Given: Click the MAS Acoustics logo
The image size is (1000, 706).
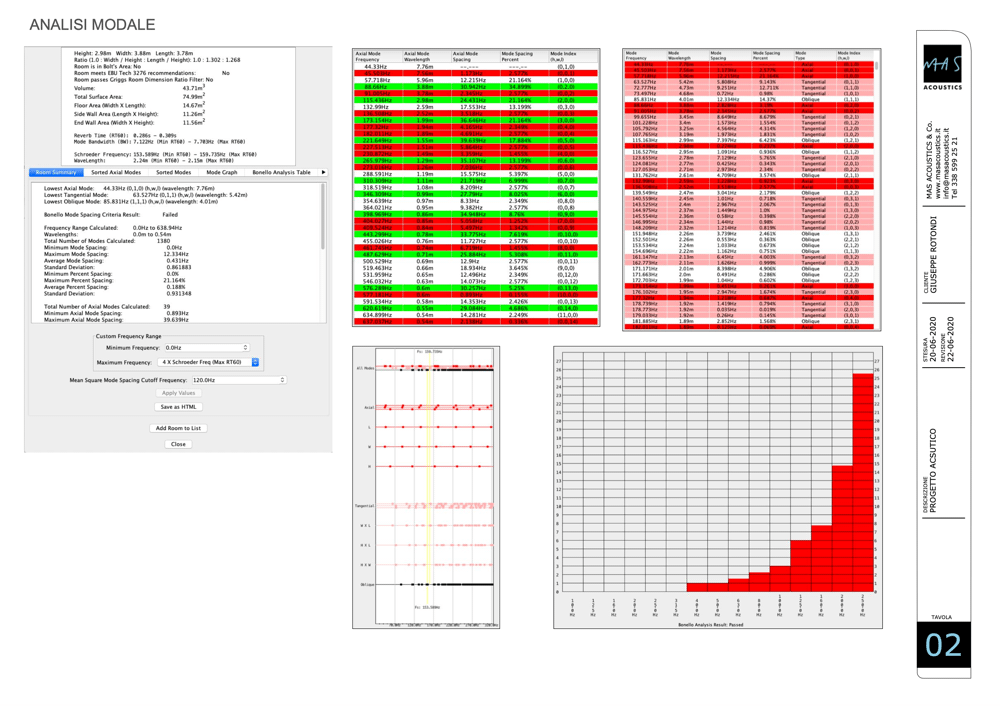Looking at the screenshot, I should point(943,67).
